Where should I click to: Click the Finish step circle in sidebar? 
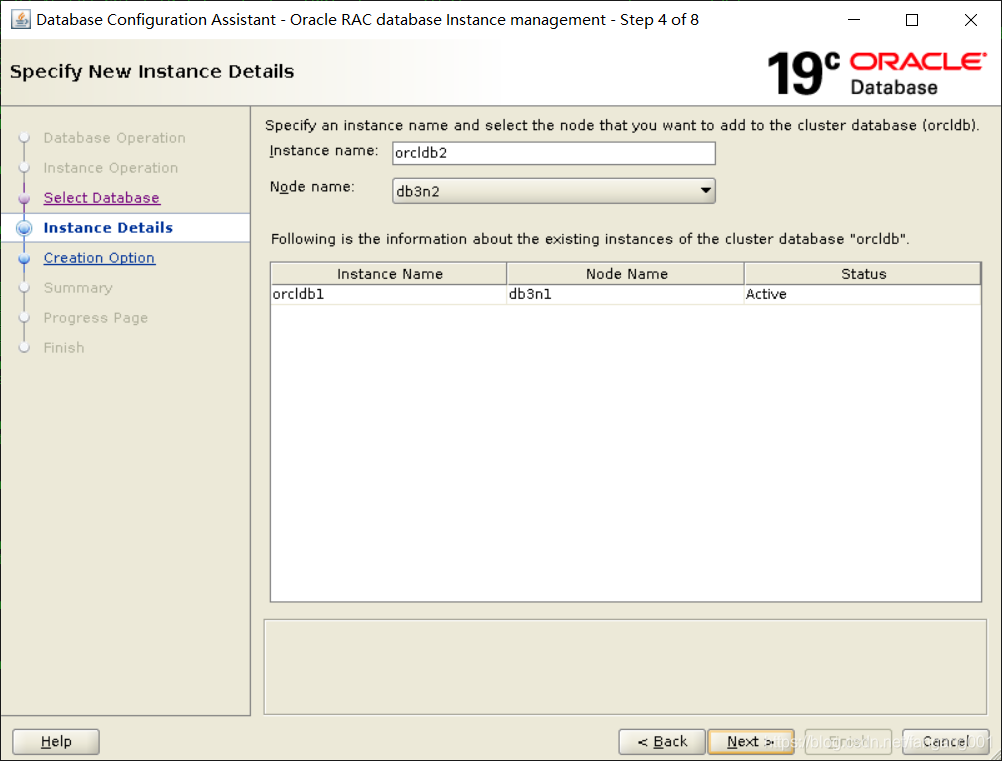pos(24,348)
